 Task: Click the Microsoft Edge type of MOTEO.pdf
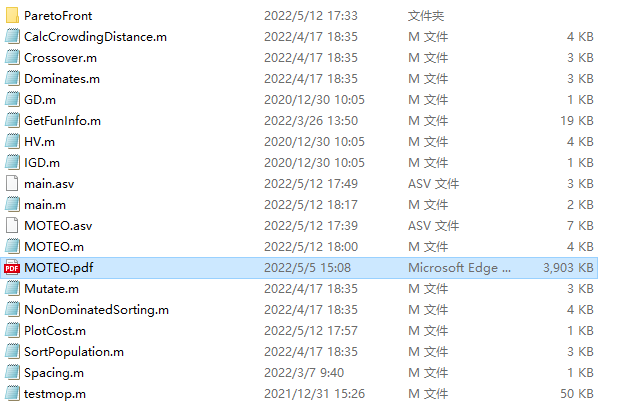(x=459, y=268)
